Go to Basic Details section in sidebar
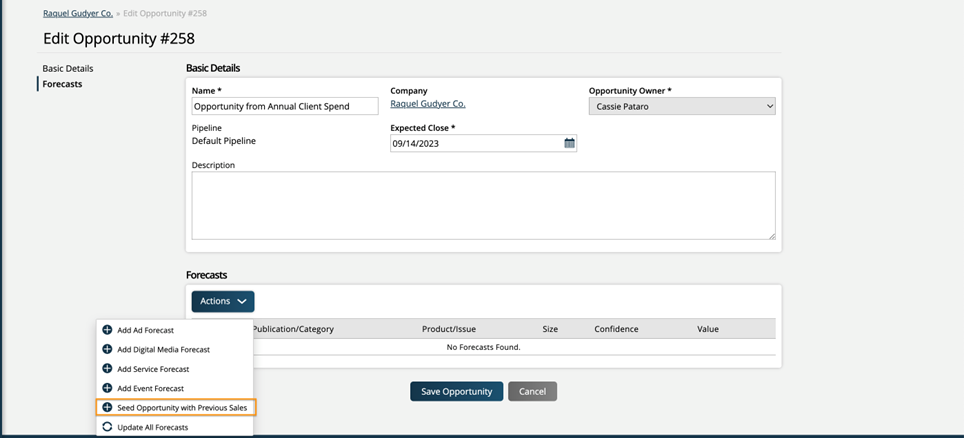Viewport: 964px width, 438px height. pyautogui.click(x=68, y=68)
